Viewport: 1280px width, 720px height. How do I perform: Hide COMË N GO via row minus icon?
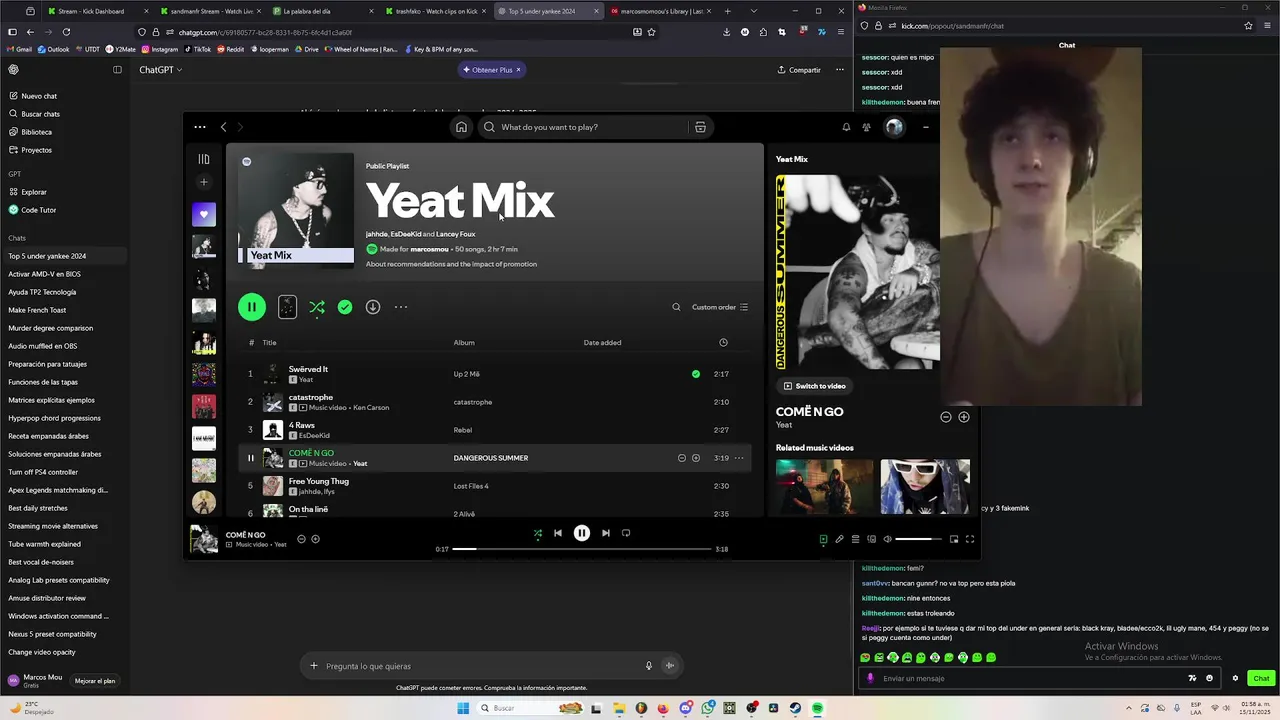pos(682,458)
